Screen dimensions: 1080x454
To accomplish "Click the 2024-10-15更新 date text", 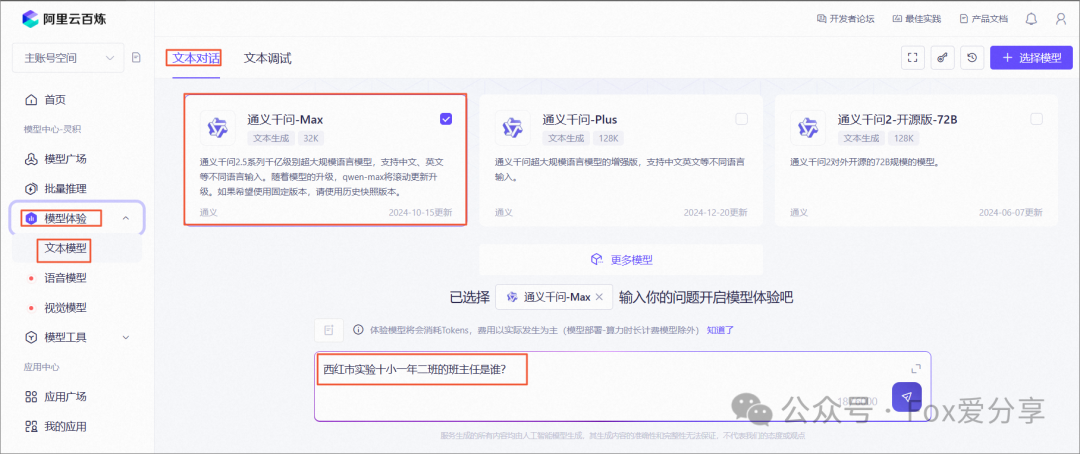I will [x=419, y=212].
